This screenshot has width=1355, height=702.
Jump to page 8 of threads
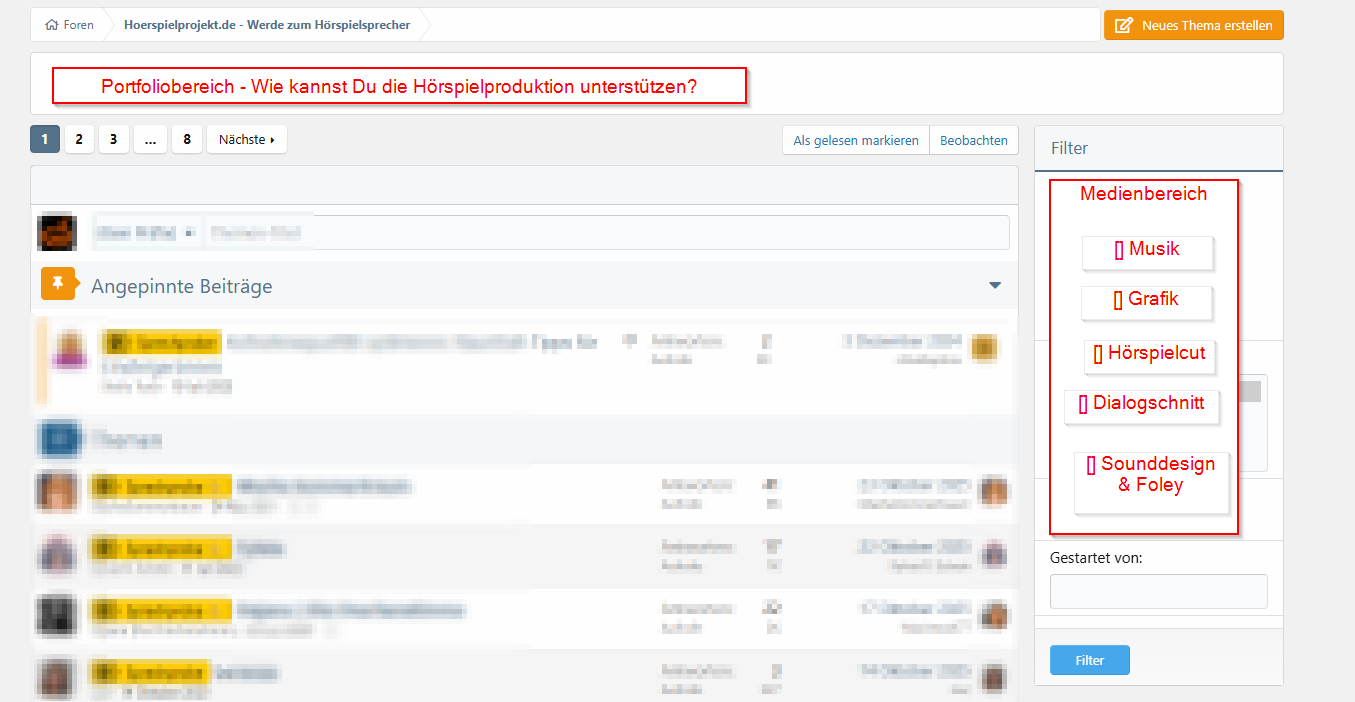[x=186, y=140]
